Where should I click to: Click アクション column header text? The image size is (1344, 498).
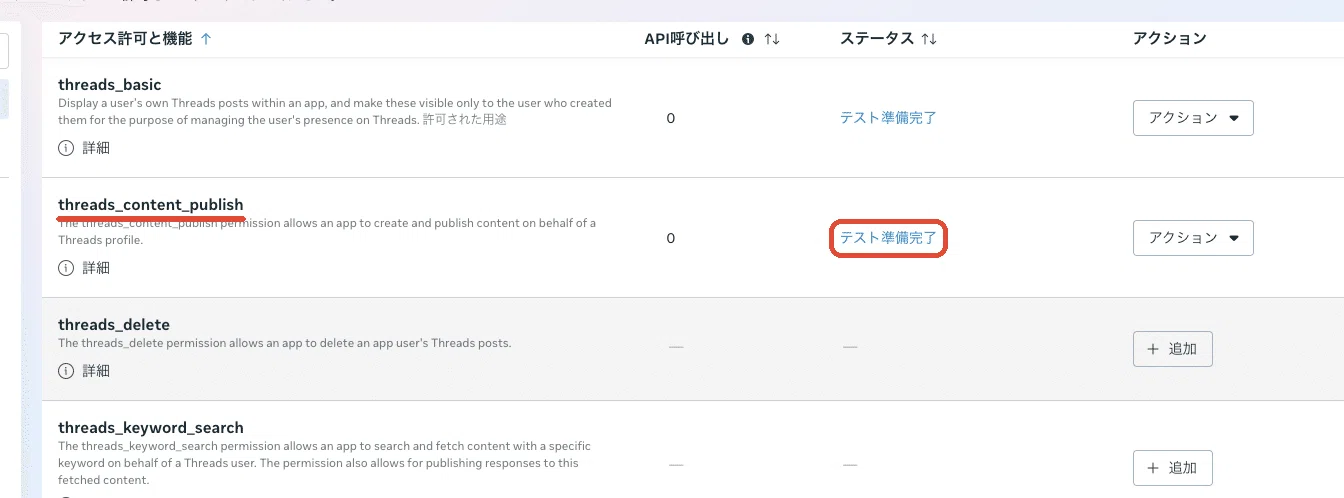tap(1170, 39)
